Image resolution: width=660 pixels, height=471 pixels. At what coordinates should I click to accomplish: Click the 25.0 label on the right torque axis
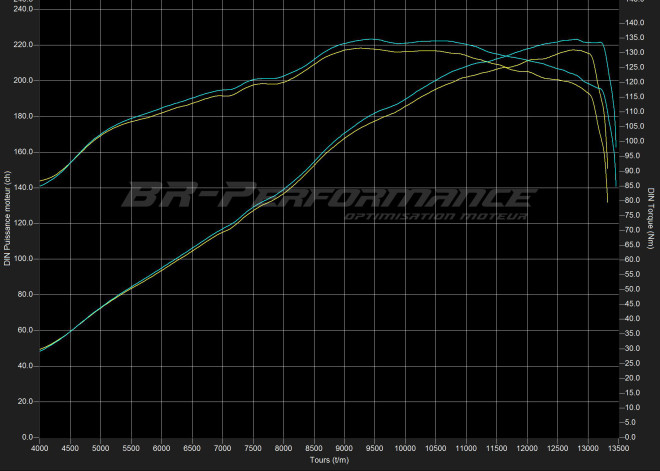pyautogui.click(x=633, y=364)
